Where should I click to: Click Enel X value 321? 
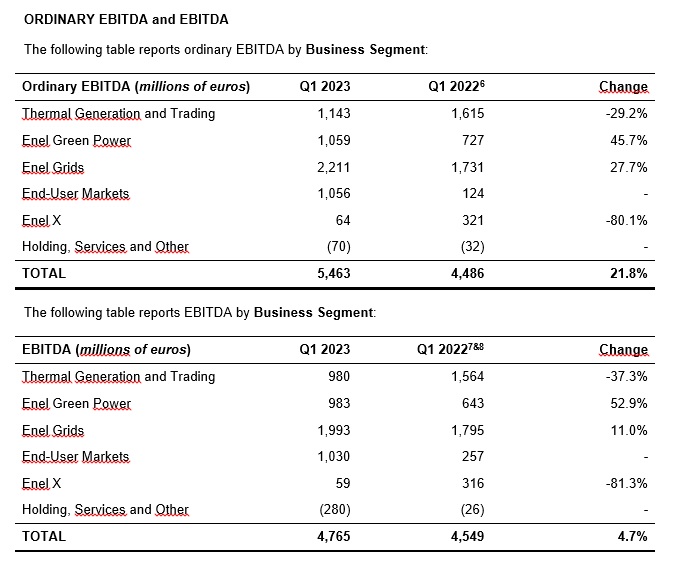(473, 220)
